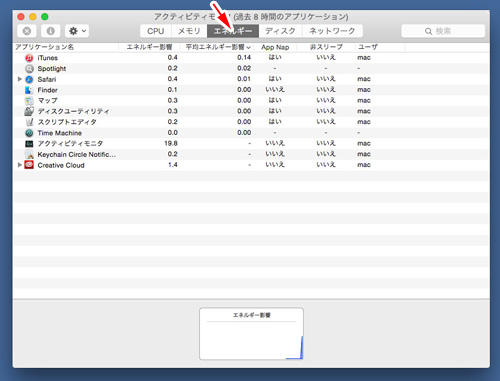Click the Creative Cloud icon
Image resolution: width=500 pixels, height=381 pixels.
point(29,165)
